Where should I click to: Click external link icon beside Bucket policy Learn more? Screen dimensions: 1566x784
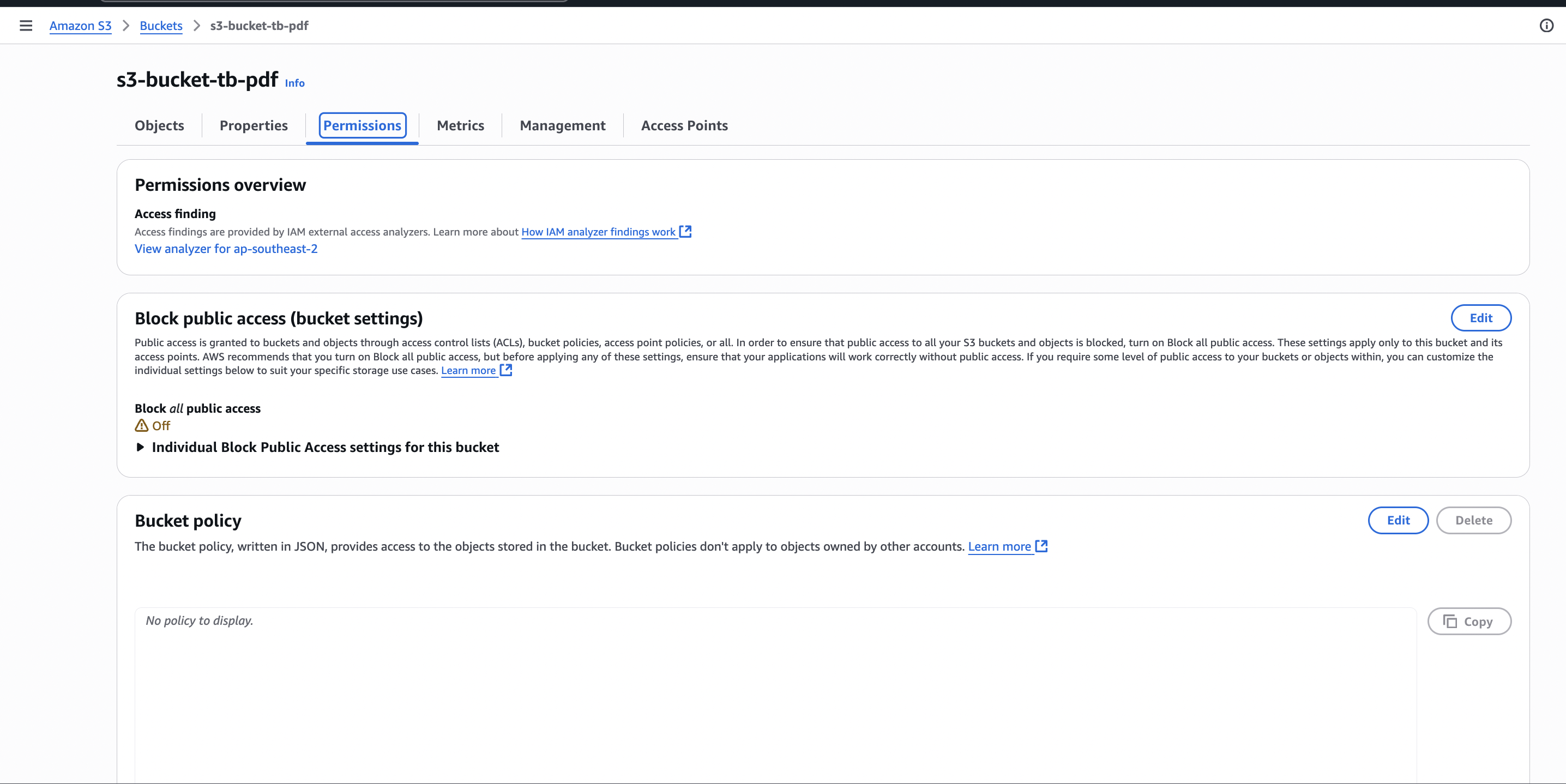point(1041,546)
